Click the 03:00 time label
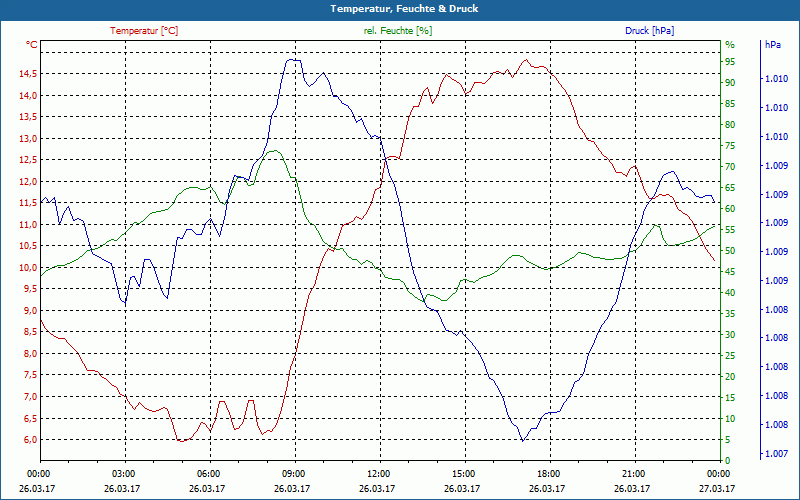Image resolution: width=800 pixels, height=500 pixels. tap(123, 474)
